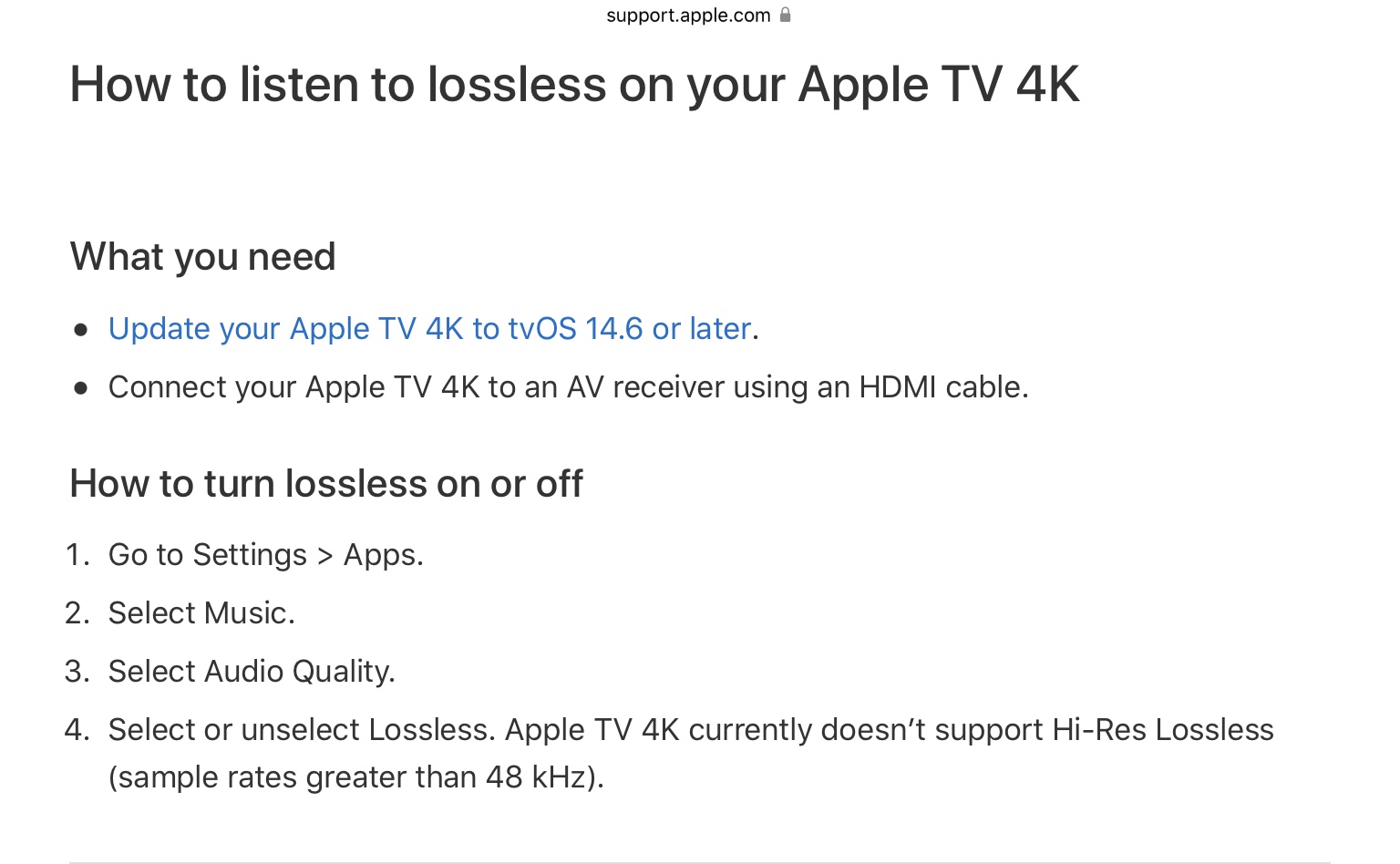Click the main Apple TV 4K lossless title
Image resolution: width=1400 pixels, height=864 pixels.
(574, 85)
